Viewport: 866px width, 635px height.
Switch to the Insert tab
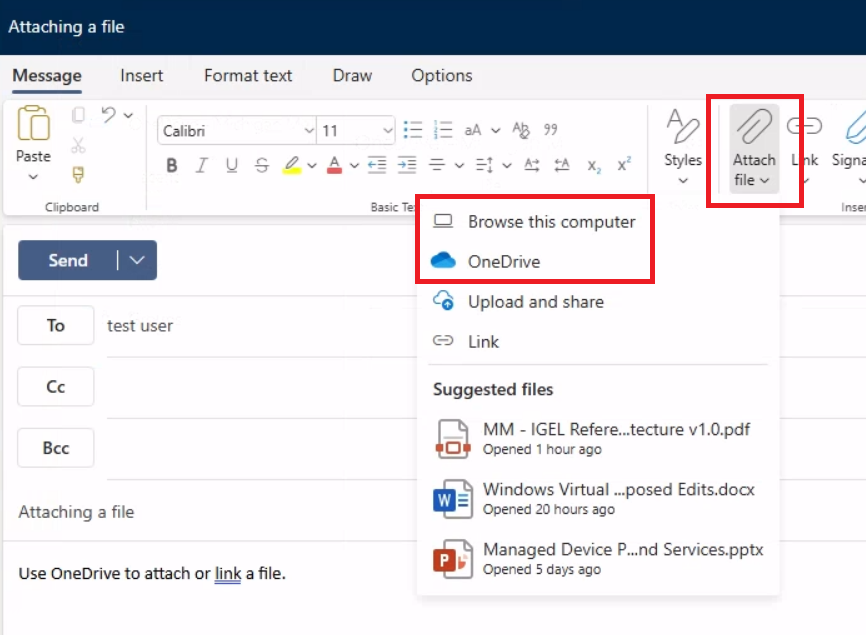pos(142,76)
